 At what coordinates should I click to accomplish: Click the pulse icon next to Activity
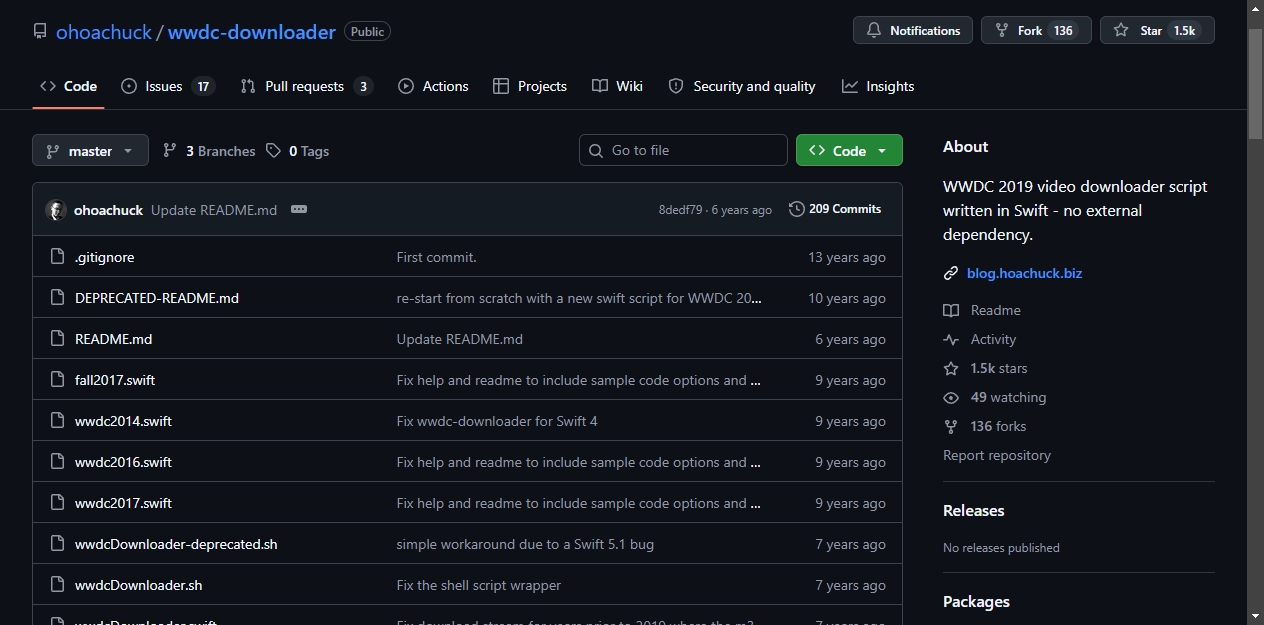[x=951, y=339]
